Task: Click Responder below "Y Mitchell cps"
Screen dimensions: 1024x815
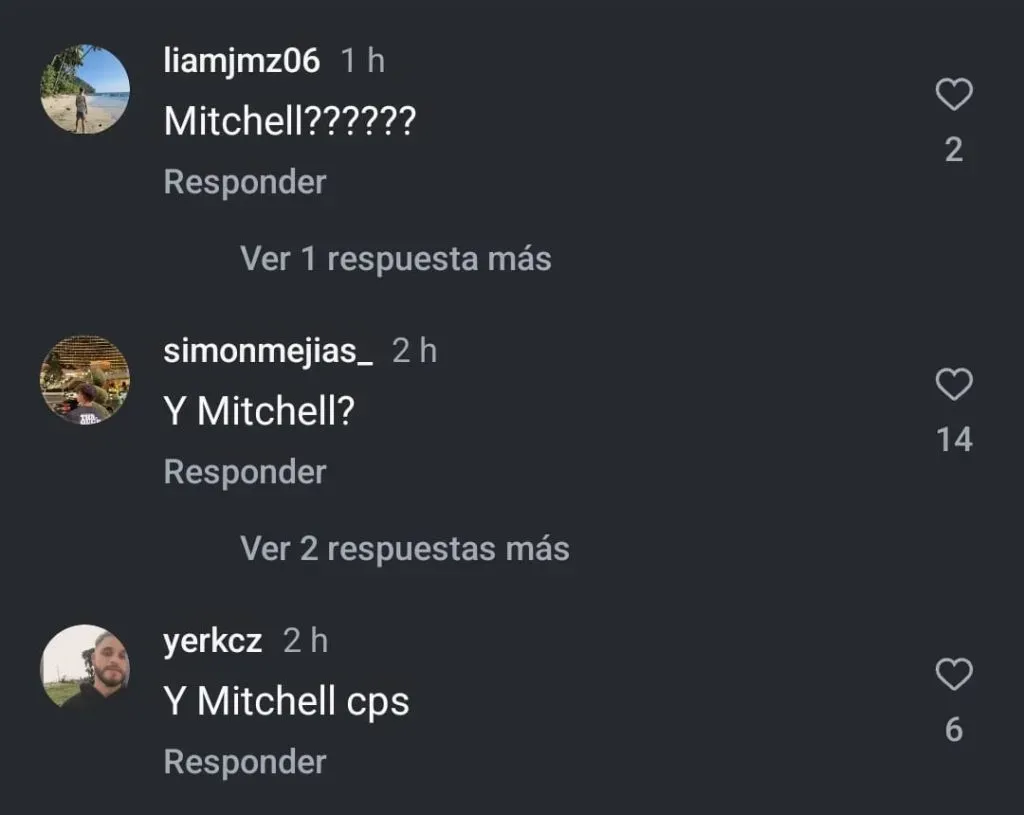Action: (245, 761)
